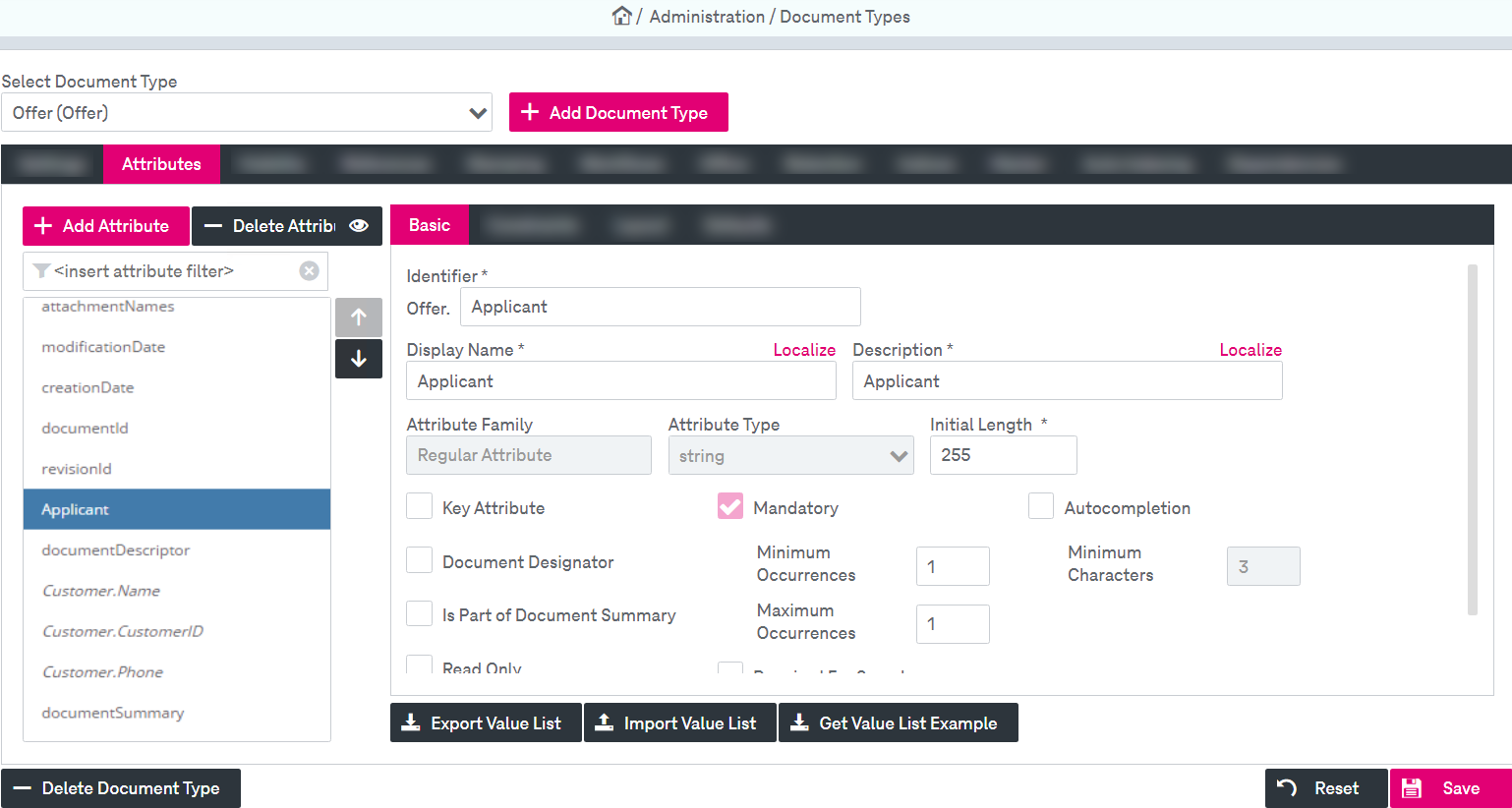Screen dimensions: 1512x808
Task: Open the Select Document Type dropdown
Action: pos(247,113)
